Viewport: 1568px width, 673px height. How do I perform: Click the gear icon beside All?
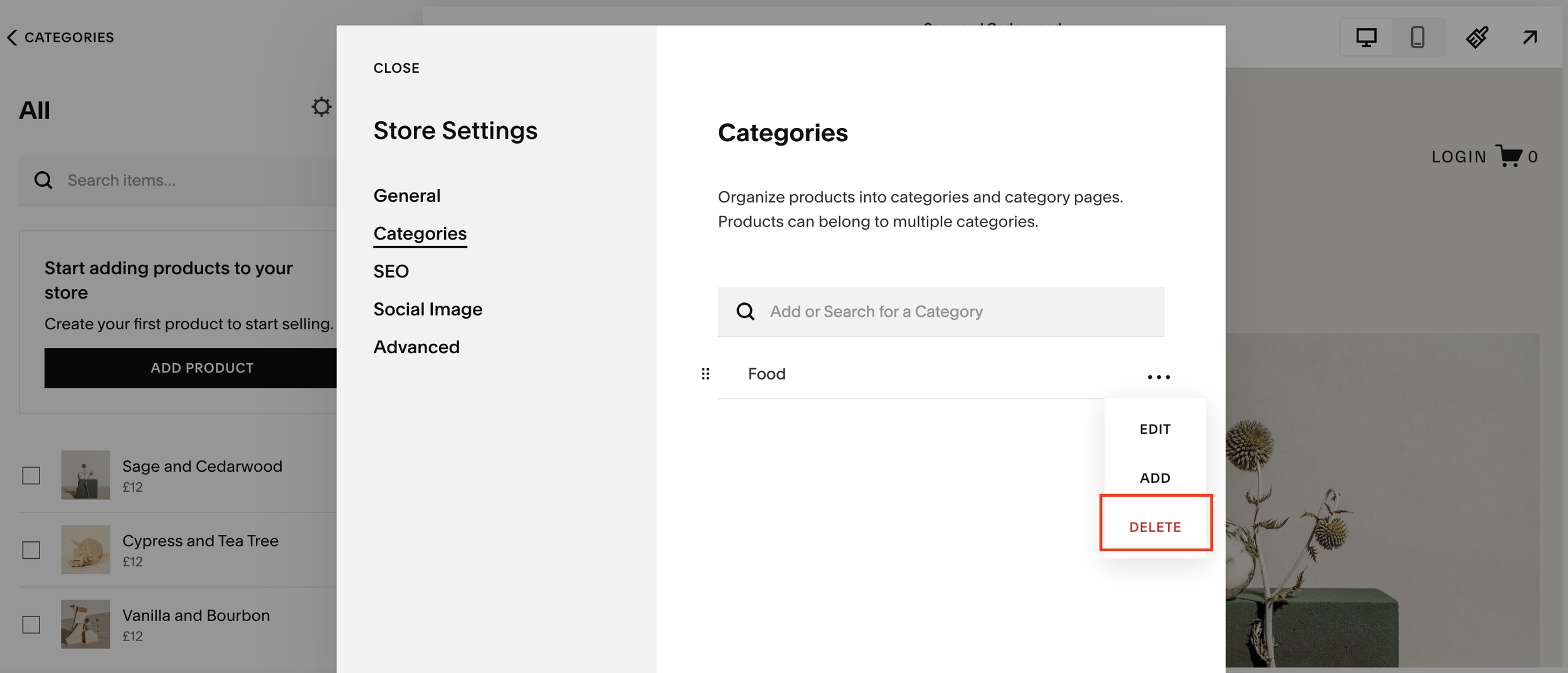coord(321,107)
